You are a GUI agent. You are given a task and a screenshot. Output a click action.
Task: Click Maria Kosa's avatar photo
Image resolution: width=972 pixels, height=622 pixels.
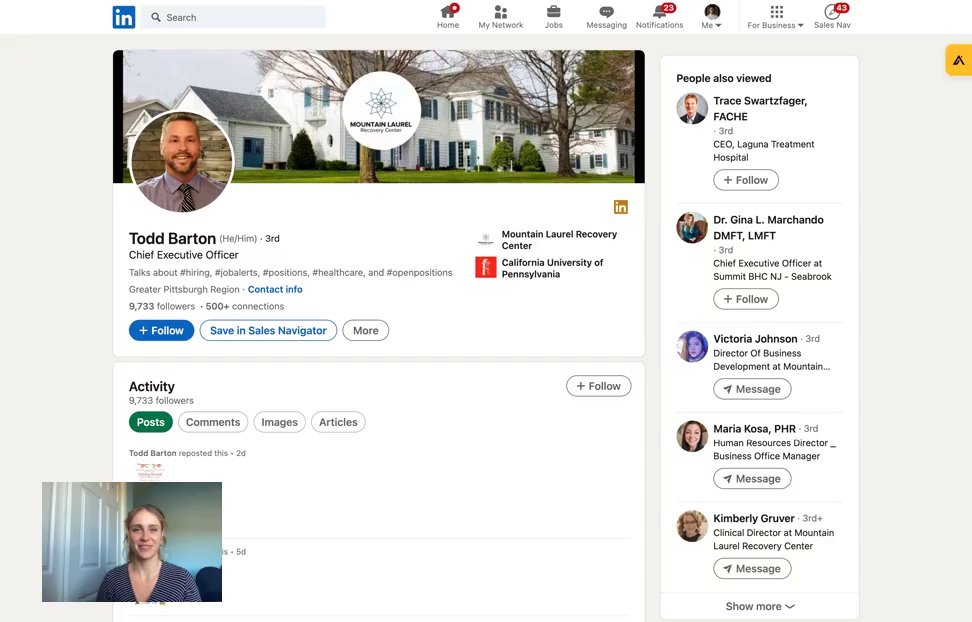pyautogui.click(x=692, y=436)
